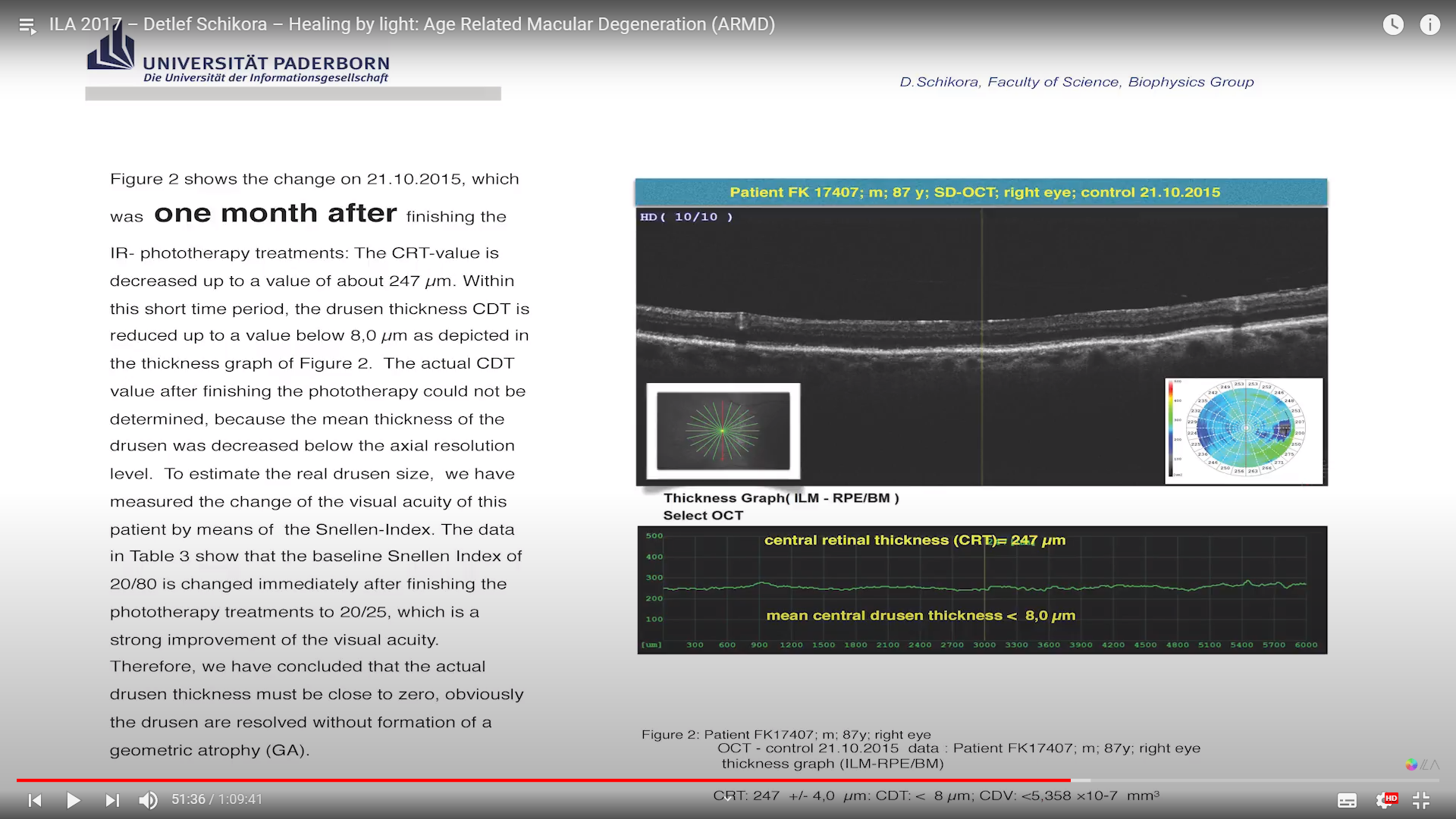Click the video title text

pos(412,24)
